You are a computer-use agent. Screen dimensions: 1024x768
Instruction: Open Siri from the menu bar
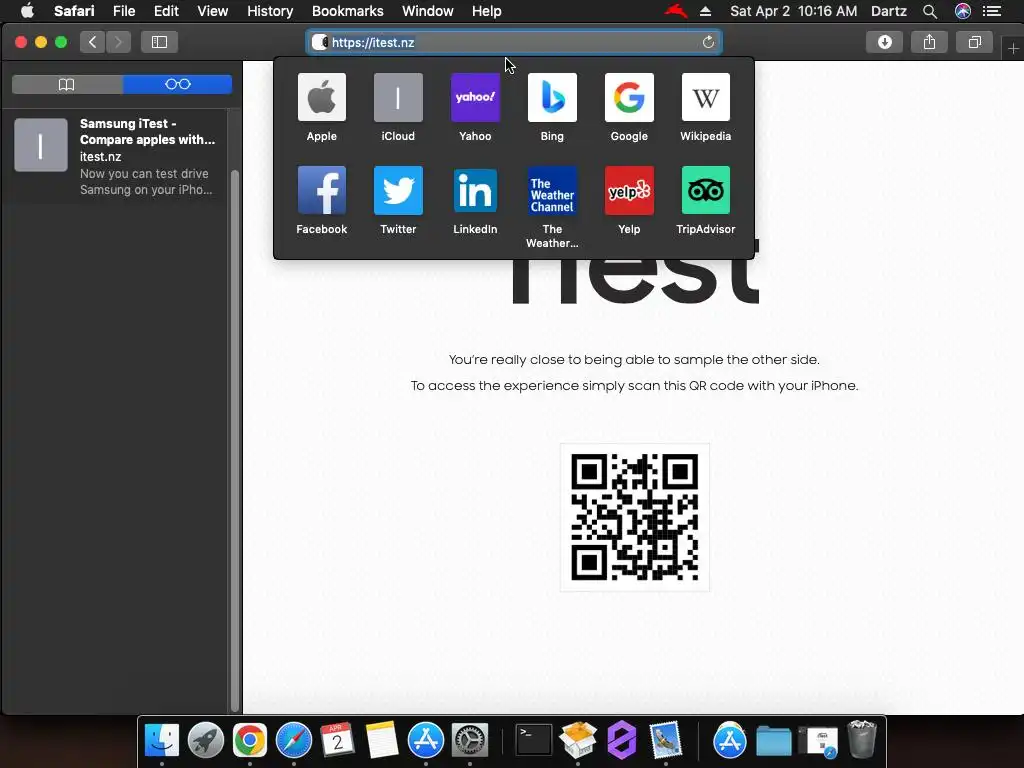963,11
